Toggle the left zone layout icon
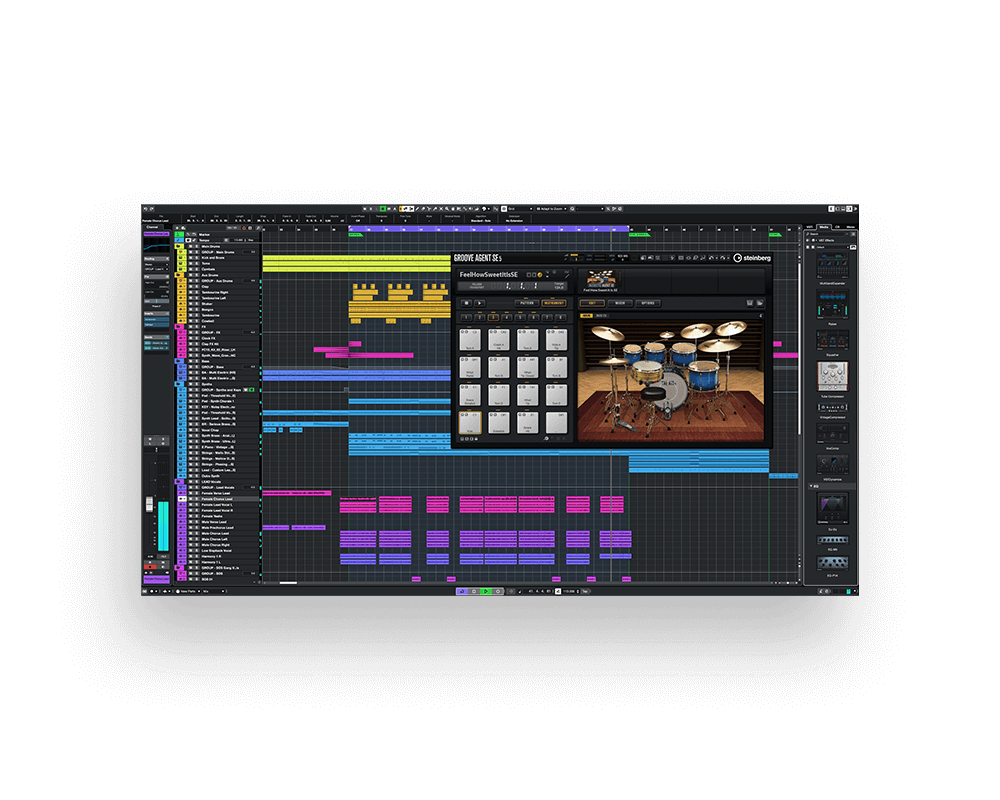 832,209
